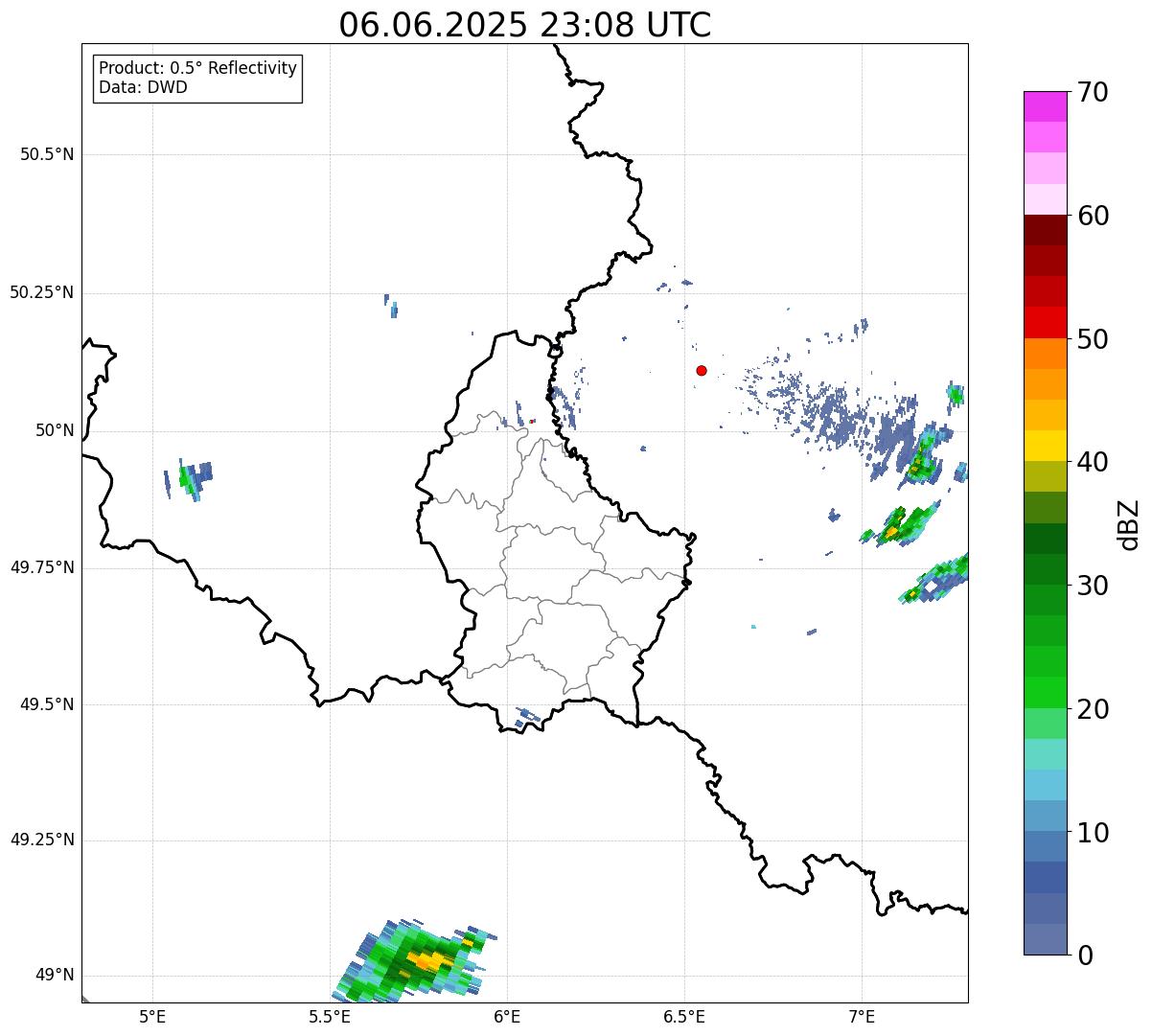
Task: Click the yellow colorbar swatch at 40 dBZ
Action: 1046,447
